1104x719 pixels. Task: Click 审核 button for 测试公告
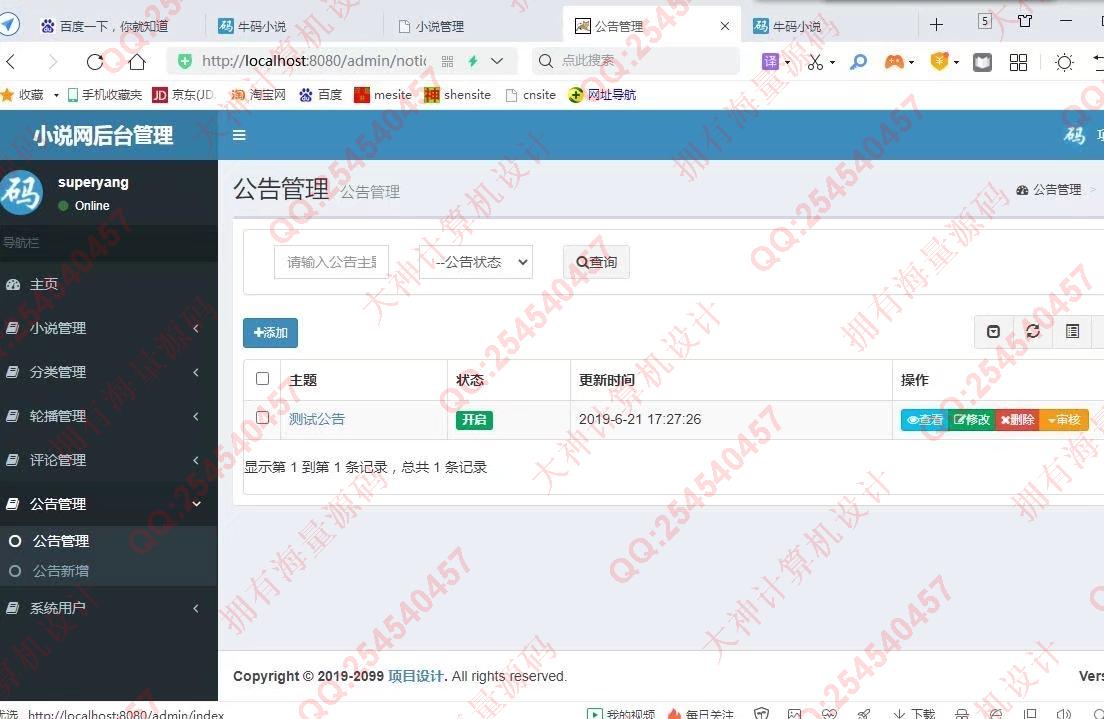click(1064, 420)
